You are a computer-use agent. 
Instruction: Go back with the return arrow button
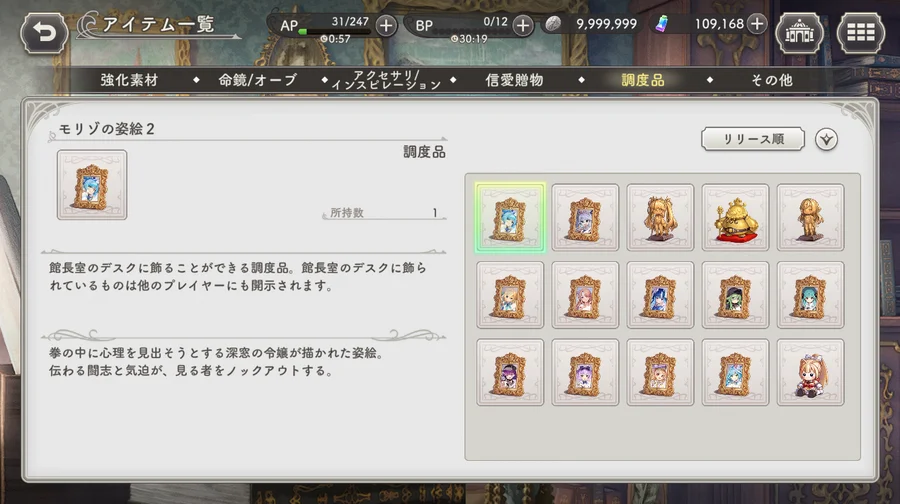[x=44, y=33]
